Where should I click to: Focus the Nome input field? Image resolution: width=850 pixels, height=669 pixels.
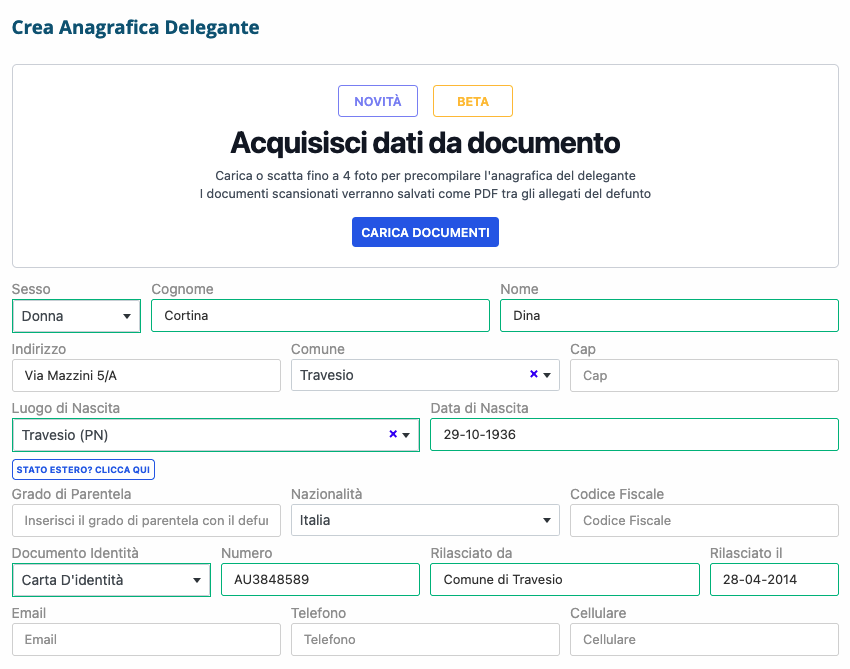pos(669,316)
